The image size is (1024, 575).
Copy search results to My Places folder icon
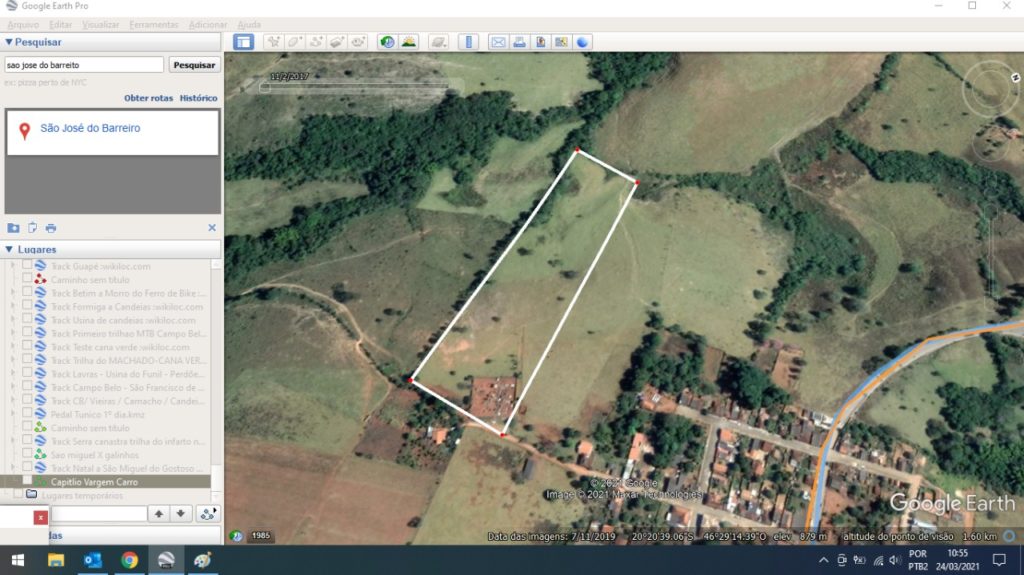(13, 228)
